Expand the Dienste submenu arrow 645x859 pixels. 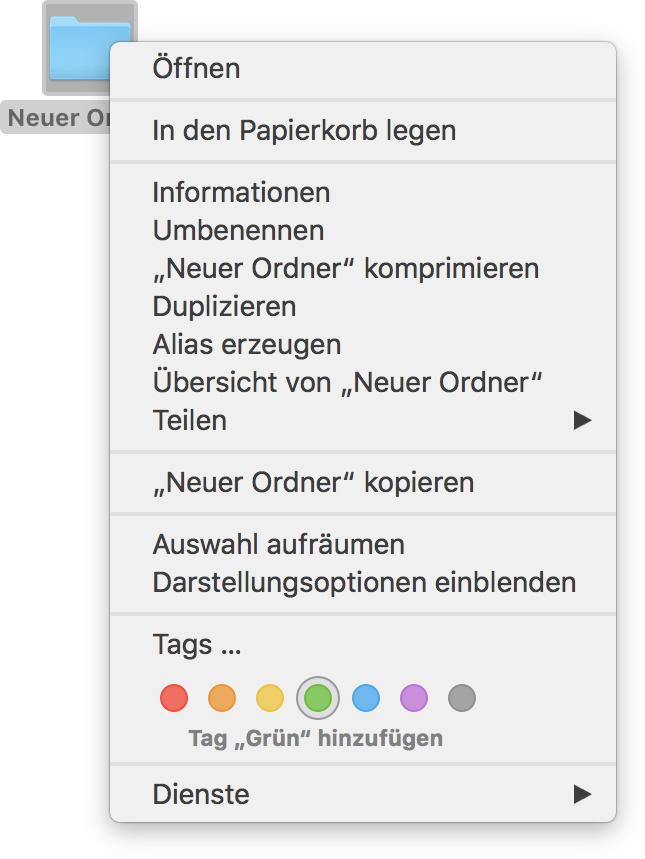pyautogui.click(x=582, y=795)
